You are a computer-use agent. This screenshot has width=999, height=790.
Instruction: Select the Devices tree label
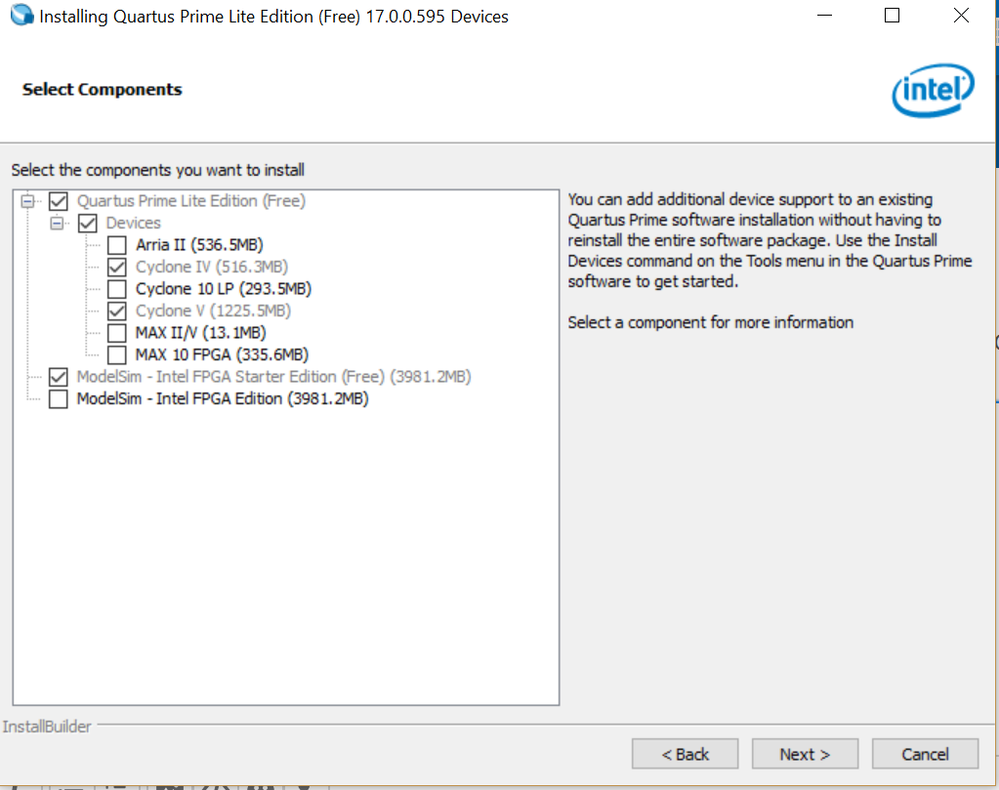[133, 223]
